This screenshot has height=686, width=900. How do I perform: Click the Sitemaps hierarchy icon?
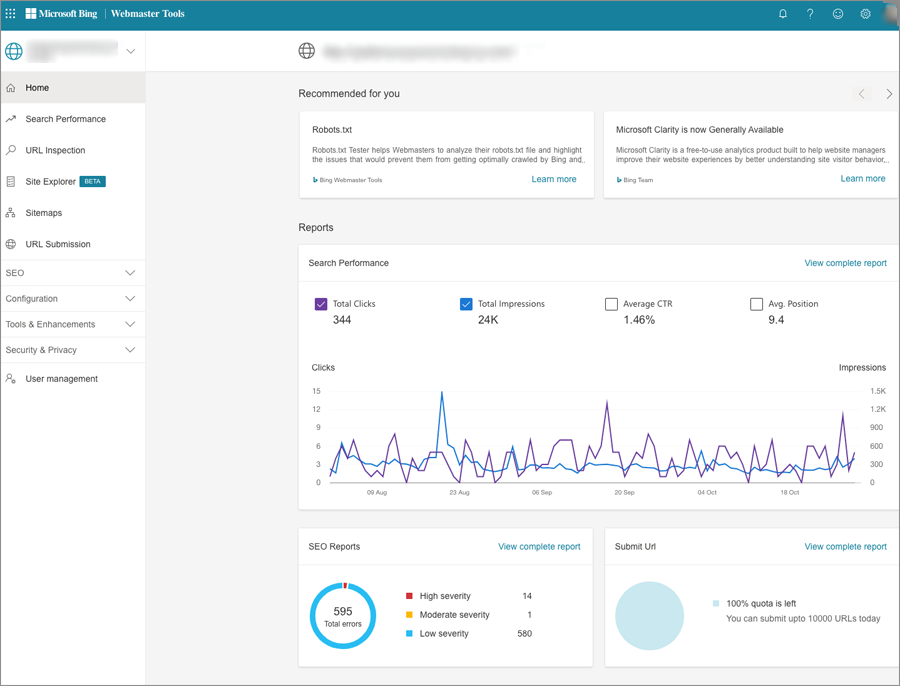[10, 212]
